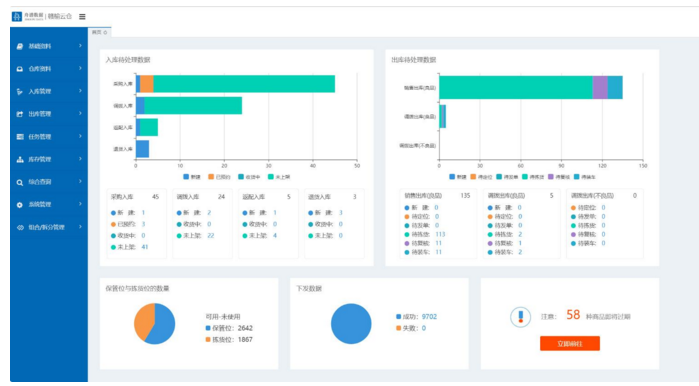The height and width of the screenshot is (386, 699).
Task: Expand 基础资料 via its chevron arrow
Action: coord(80,45)
